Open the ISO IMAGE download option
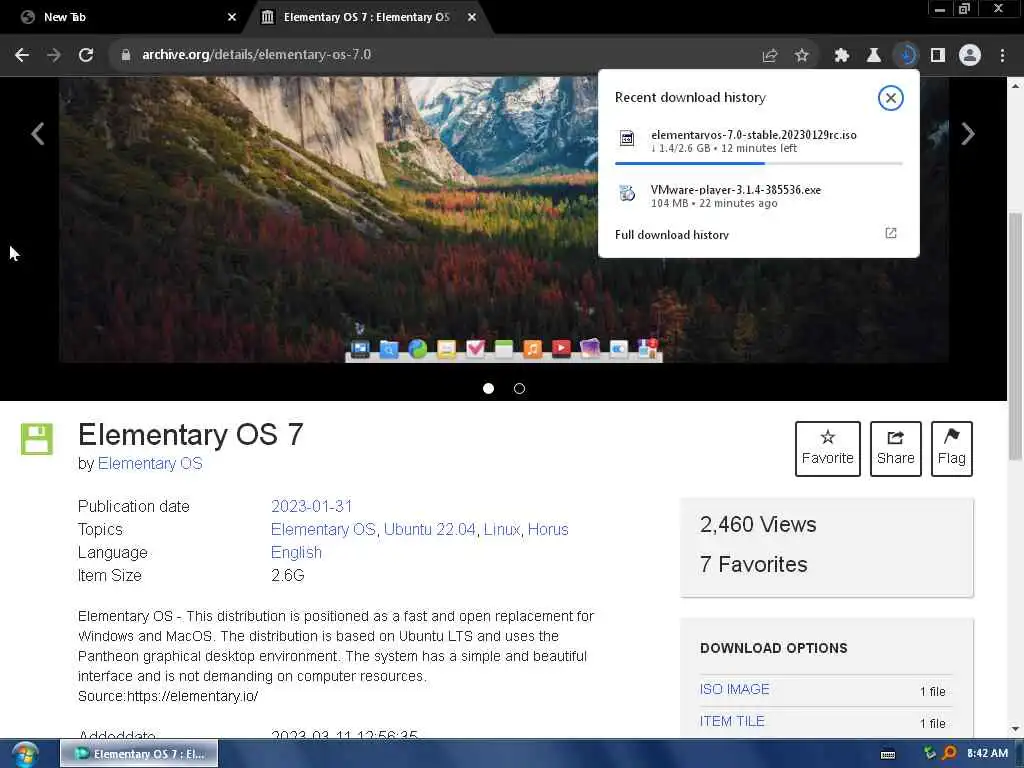The image size is (1024, 768). pos(735,689)
